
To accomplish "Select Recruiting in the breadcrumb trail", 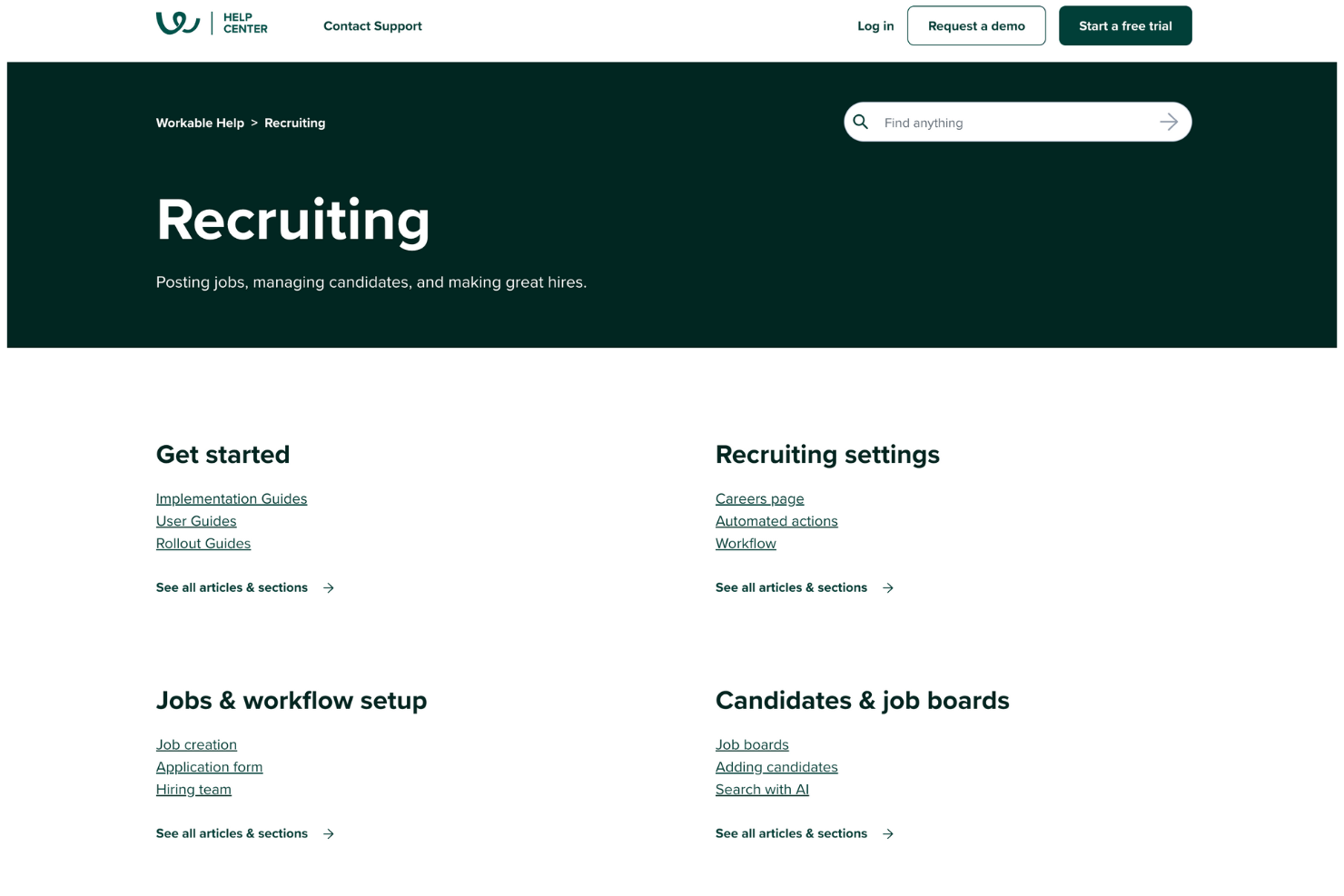I will 294,123.
